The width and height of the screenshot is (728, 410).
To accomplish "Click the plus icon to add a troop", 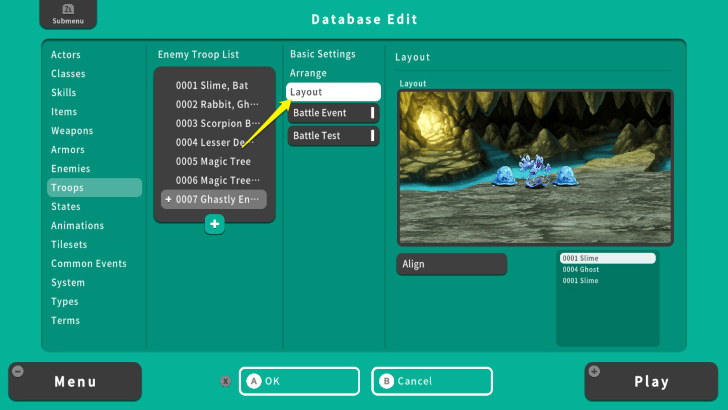I will pos(214,224).
